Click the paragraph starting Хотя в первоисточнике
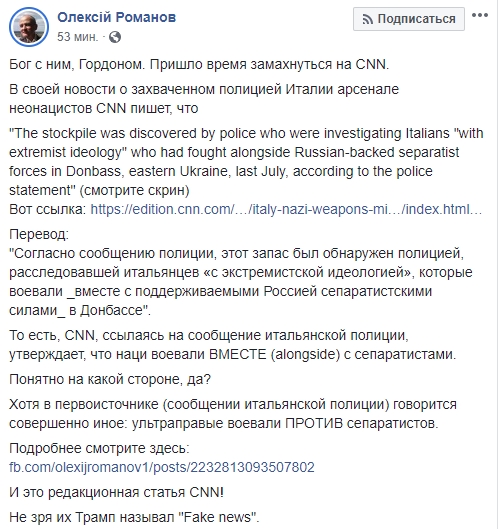498x529 pixels. click(233, 414)
